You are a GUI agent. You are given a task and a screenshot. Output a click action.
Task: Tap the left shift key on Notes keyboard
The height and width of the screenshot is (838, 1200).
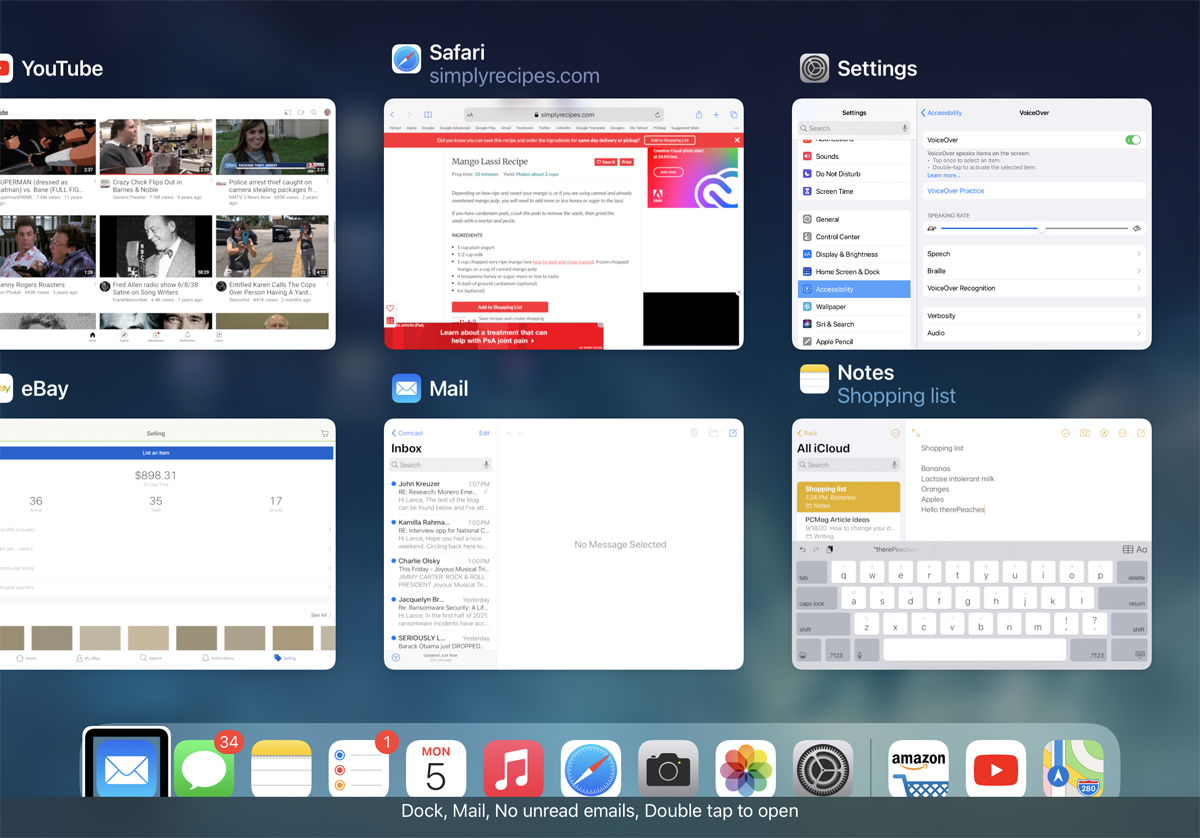click(x=822, y=625)
